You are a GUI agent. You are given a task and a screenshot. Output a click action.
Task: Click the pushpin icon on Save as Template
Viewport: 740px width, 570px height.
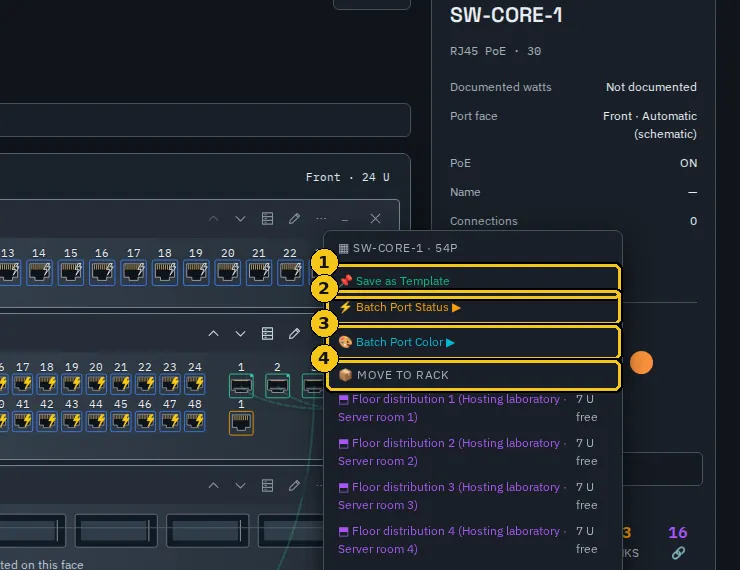pos(345,280)
